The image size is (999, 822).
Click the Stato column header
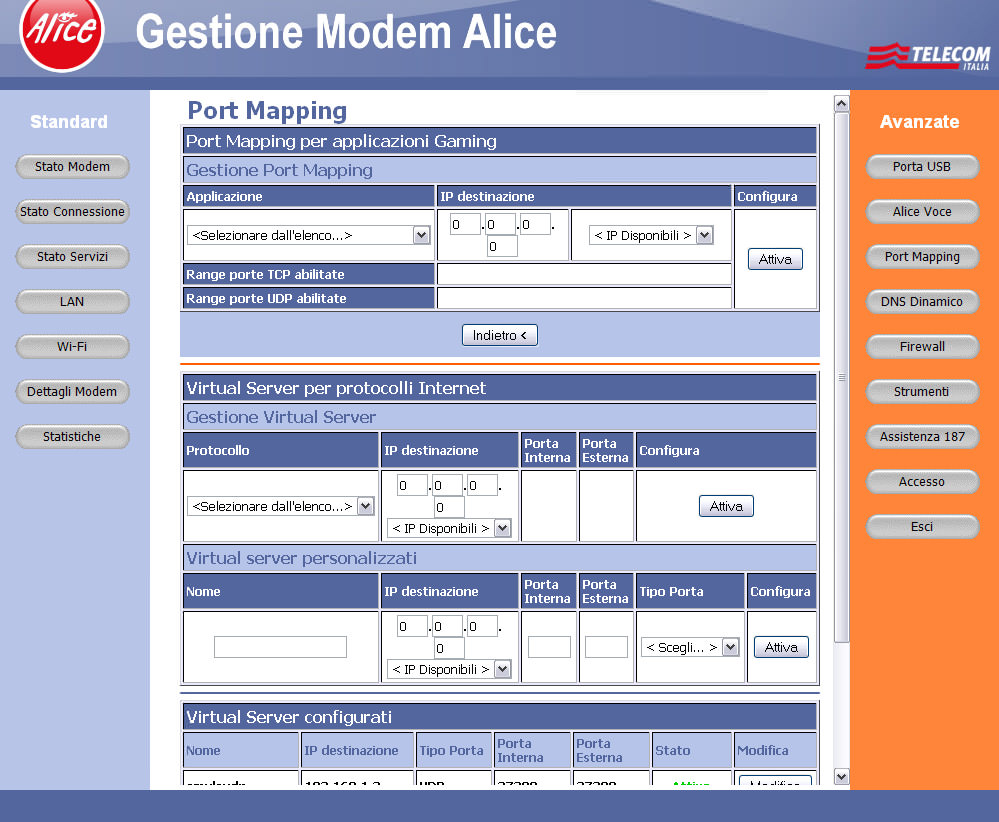pyautogui.click(x=691, y=750)
